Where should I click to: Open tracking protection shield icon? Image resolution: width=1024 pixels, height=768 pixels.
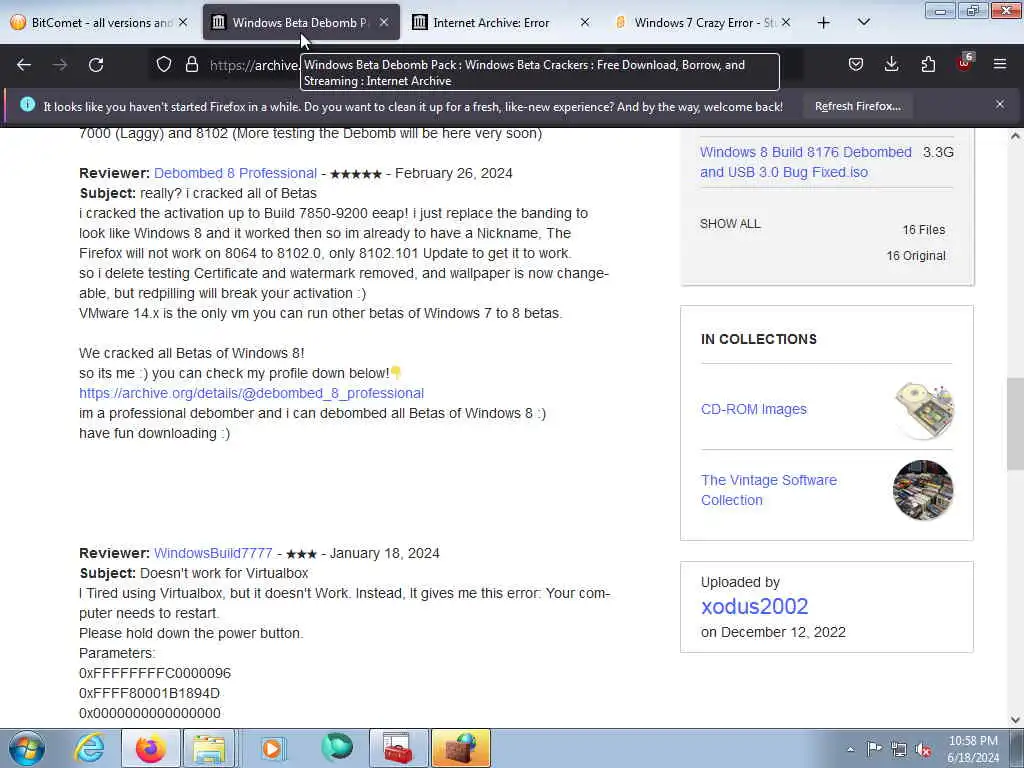[x=164, y=65]
